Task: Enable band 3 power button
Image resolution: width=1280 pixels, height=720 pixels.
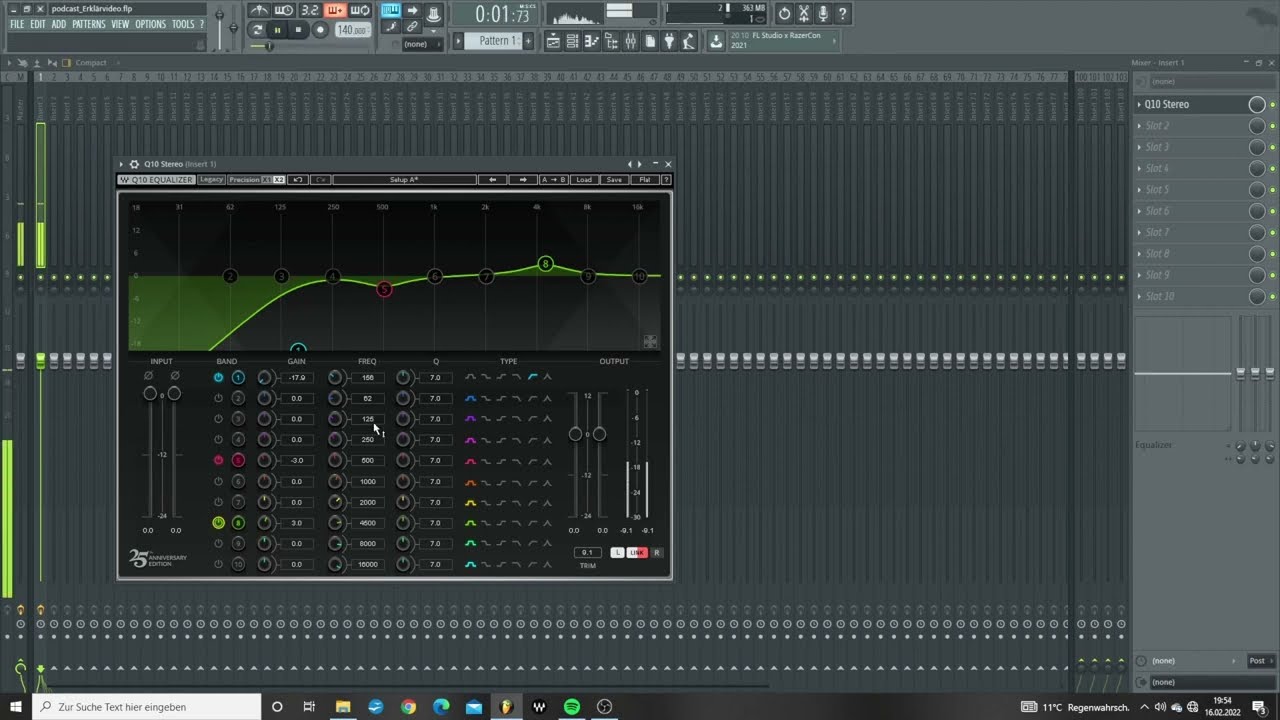Action: pyautogui.click(x=218, y=419)
